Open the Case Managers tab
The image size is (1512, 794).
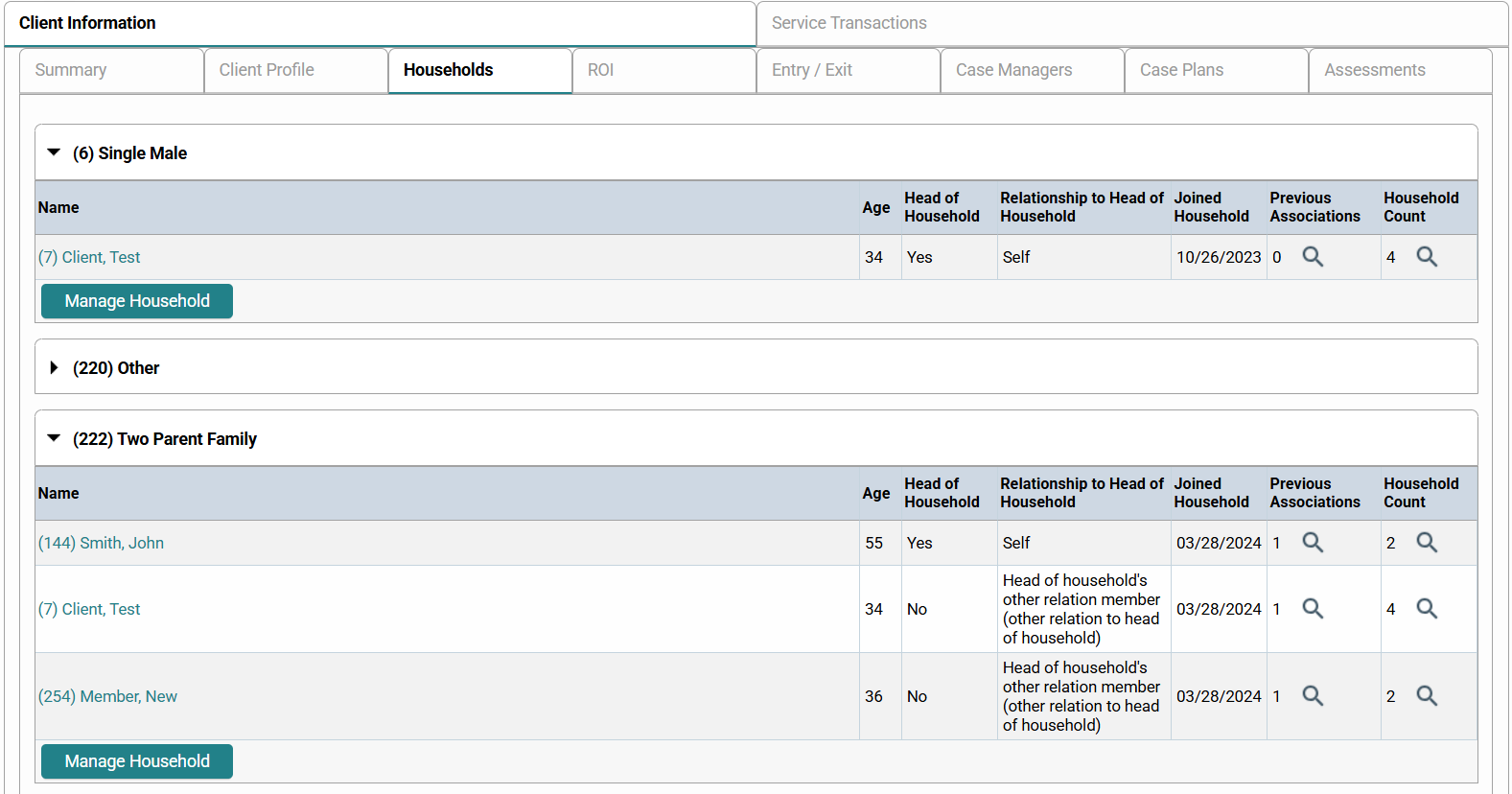[1013, 70]
